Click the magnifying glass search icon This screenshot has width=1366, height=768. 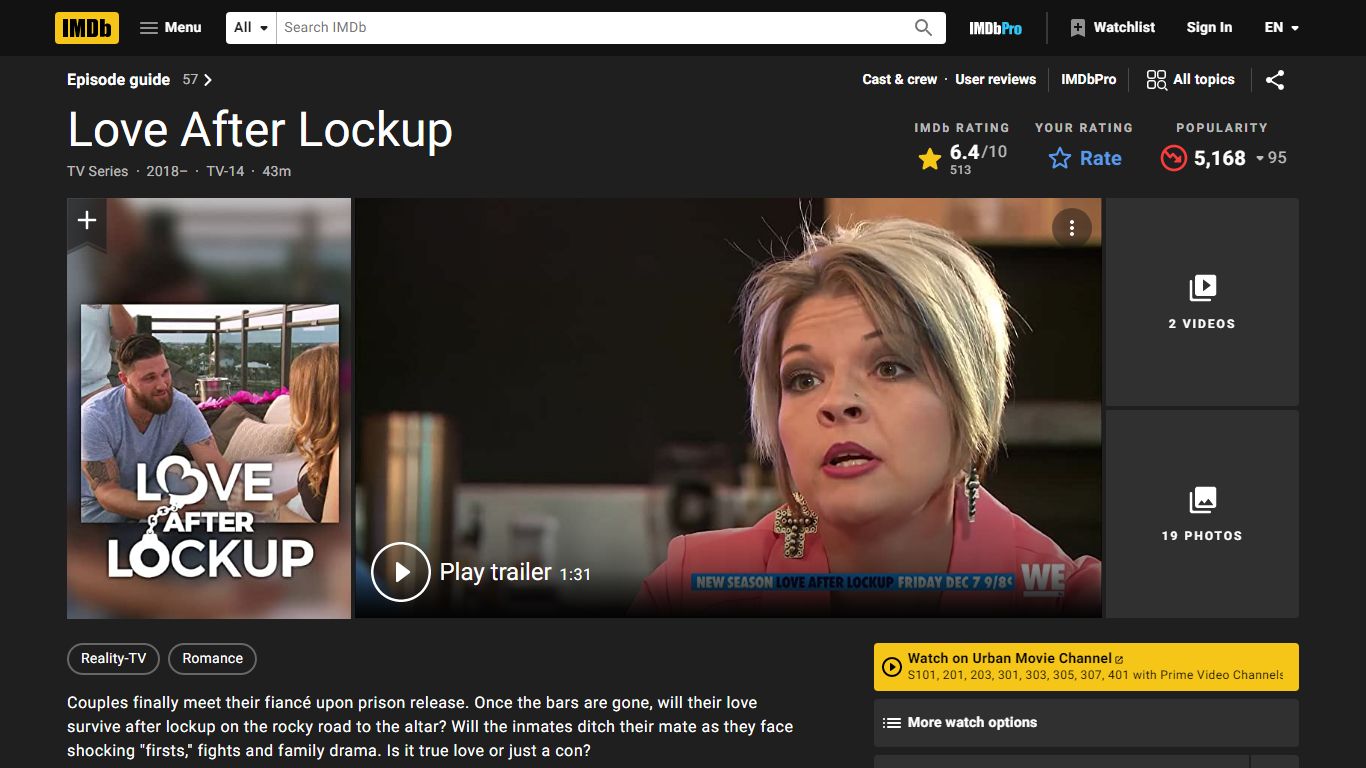pyautogui.click(x=924, y=28)
